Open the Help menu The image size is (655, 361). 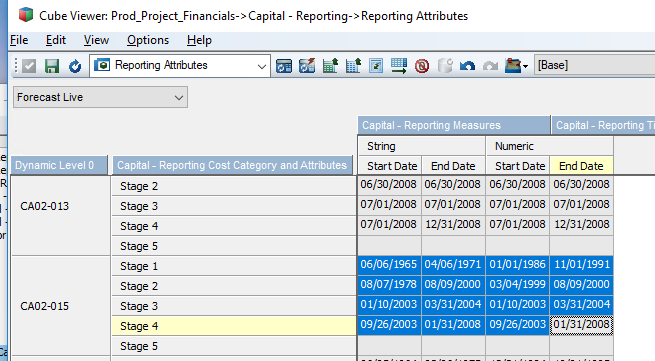[199, 40]
